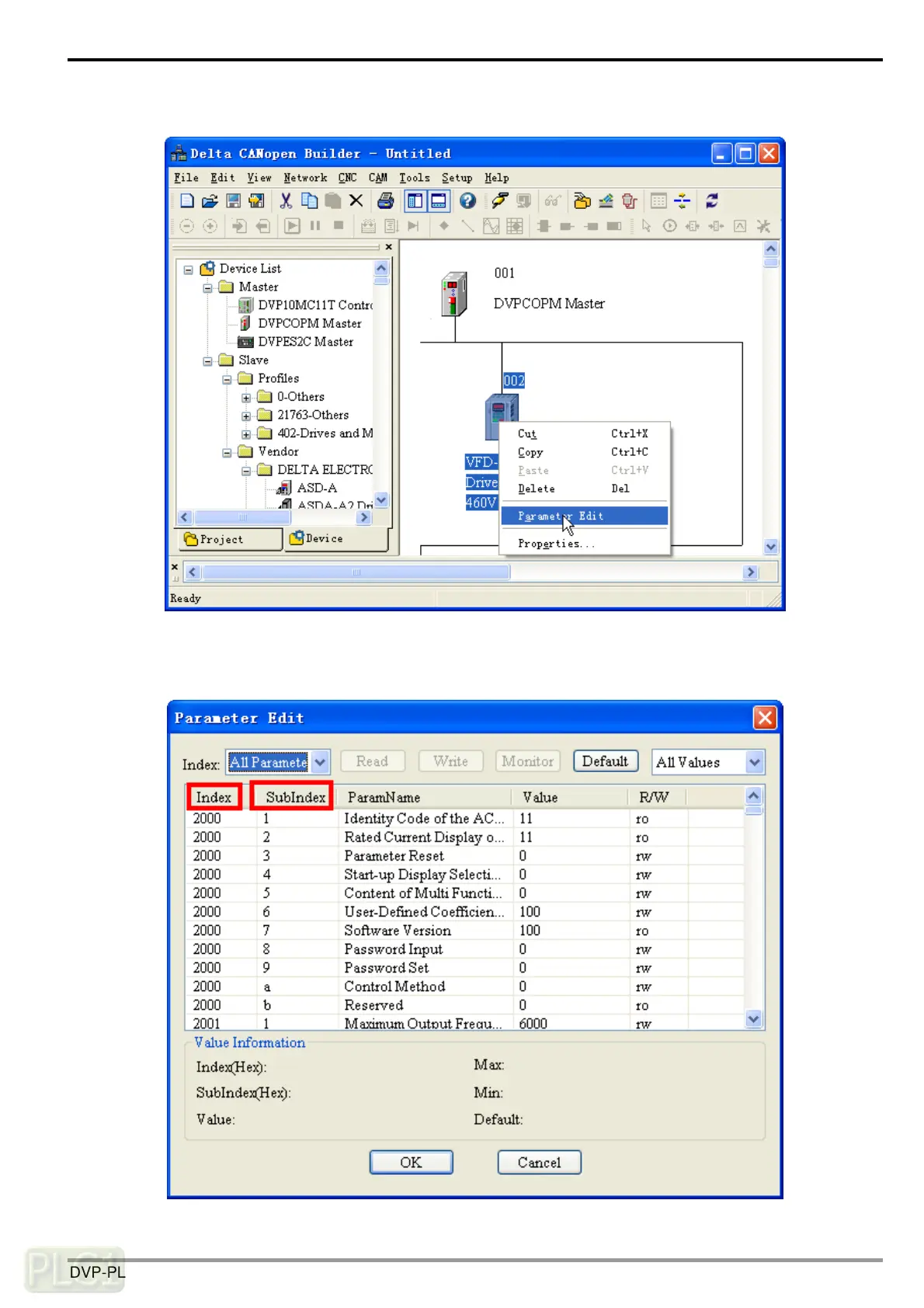Click OK in Parameter Edit dialog
The width and height of the screenshot is (924, 1308).
pyautogui.click(x=412, y=1162)
